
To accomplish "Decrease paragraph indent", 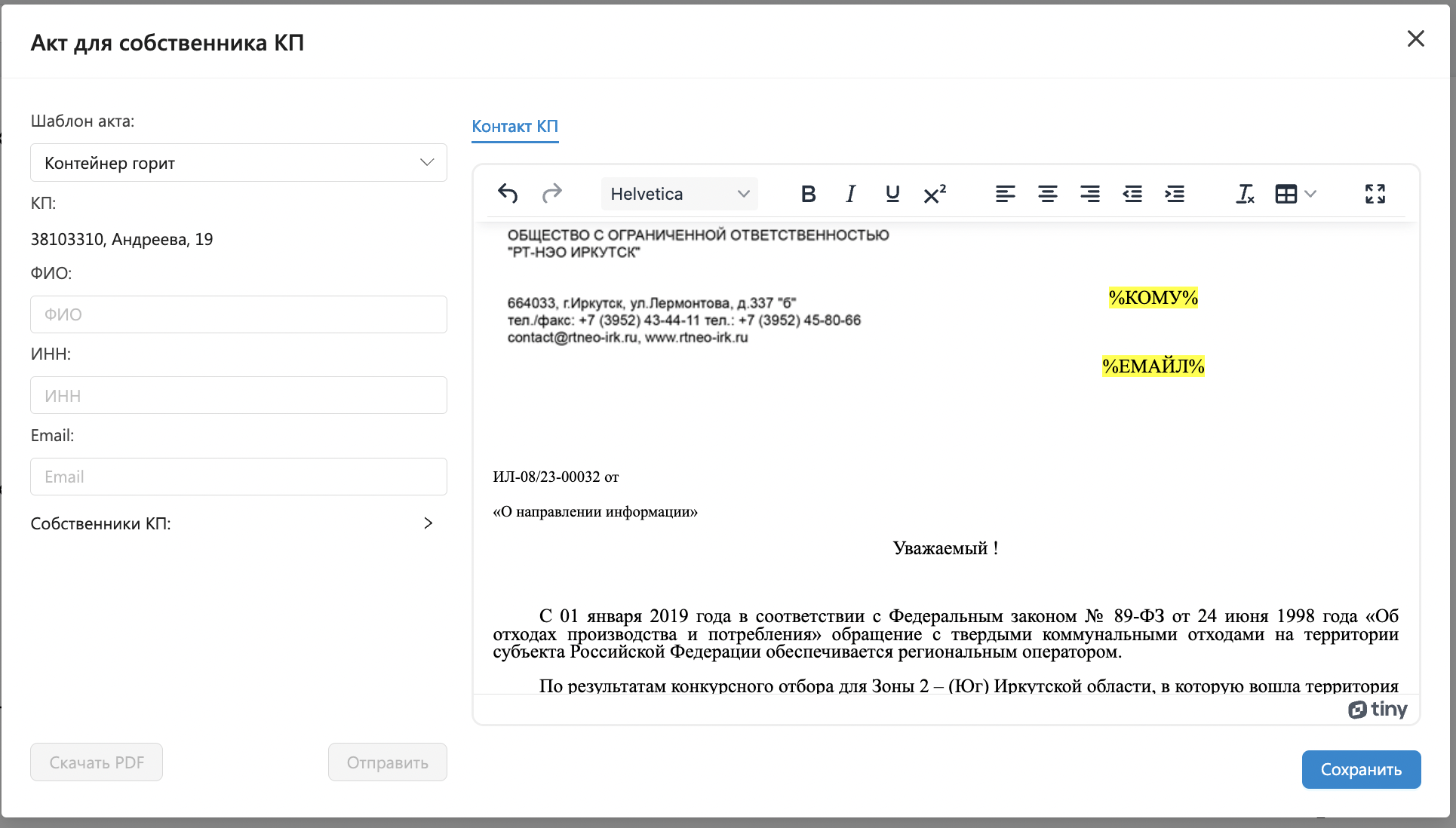I will (1132, 194).
